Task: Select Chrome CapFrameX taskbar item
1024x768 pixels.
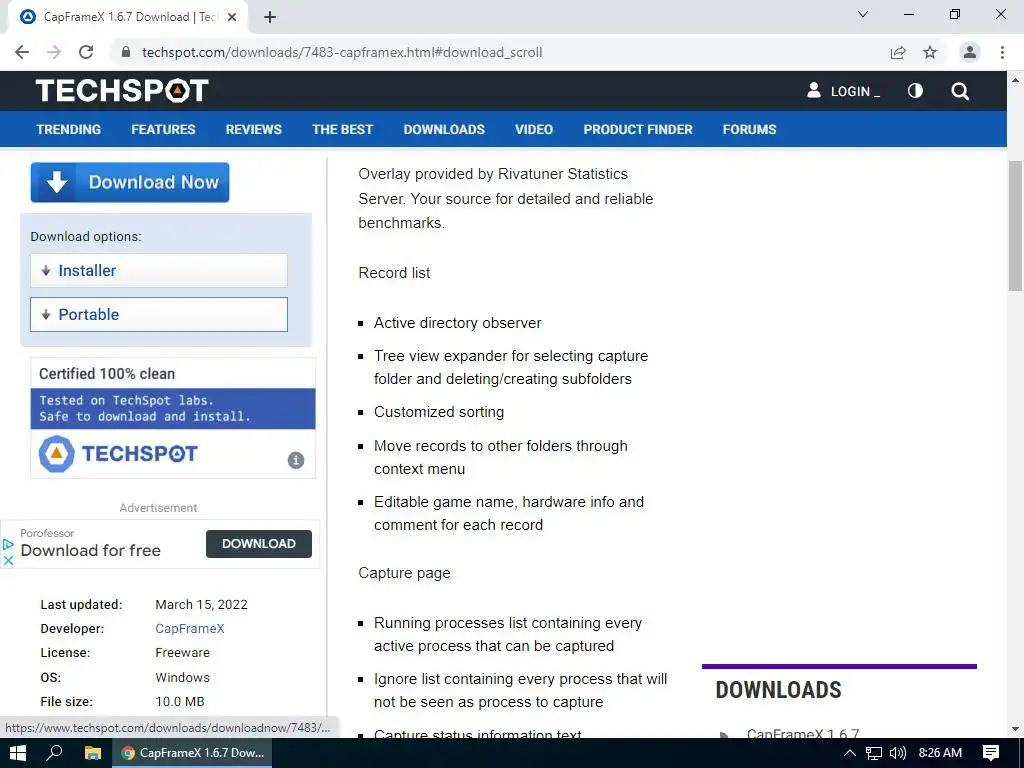Action: tap(193, 753)
